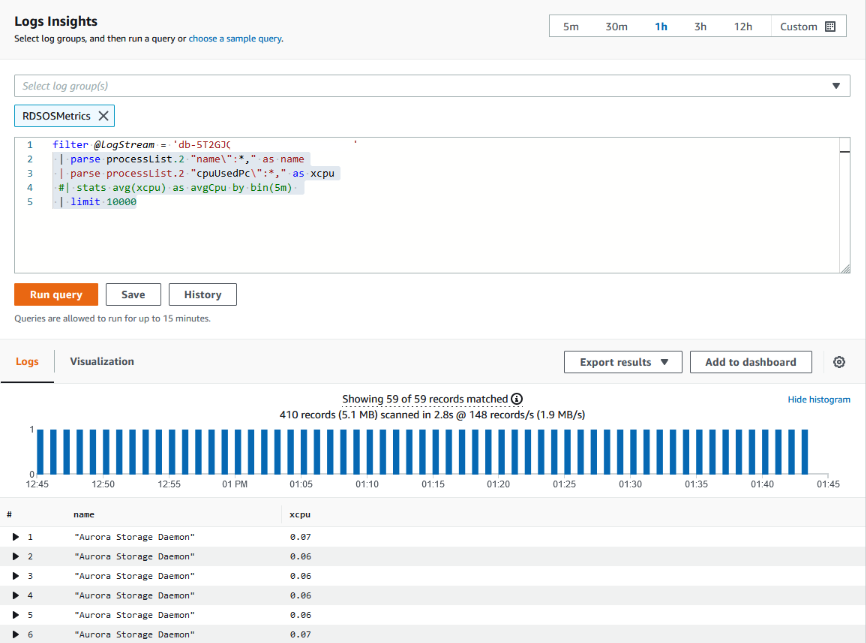The width and height of the screenshot is (866, 643).
Task: Add results to dashboard
Action: tap(750, 361)
